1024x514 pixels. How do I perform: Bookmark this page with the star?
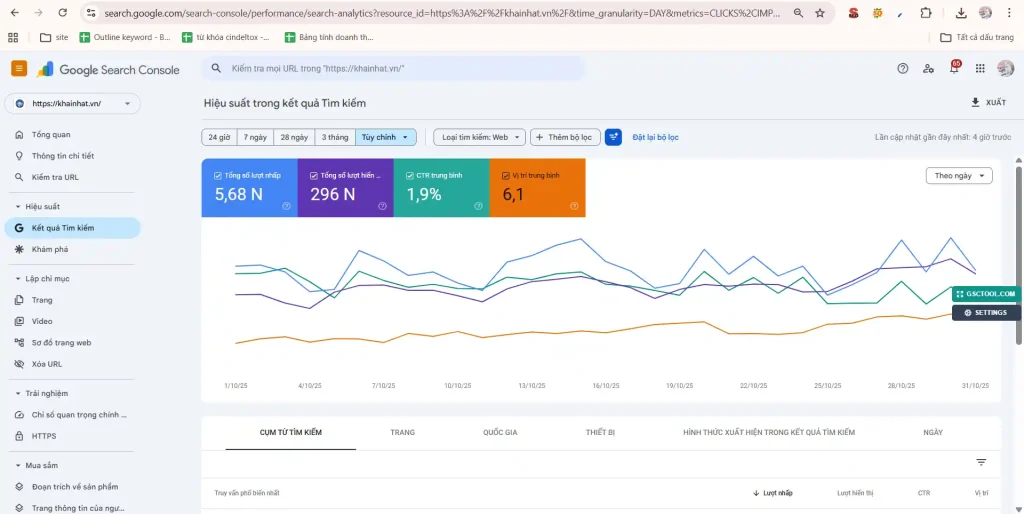[x=820, y=12]
